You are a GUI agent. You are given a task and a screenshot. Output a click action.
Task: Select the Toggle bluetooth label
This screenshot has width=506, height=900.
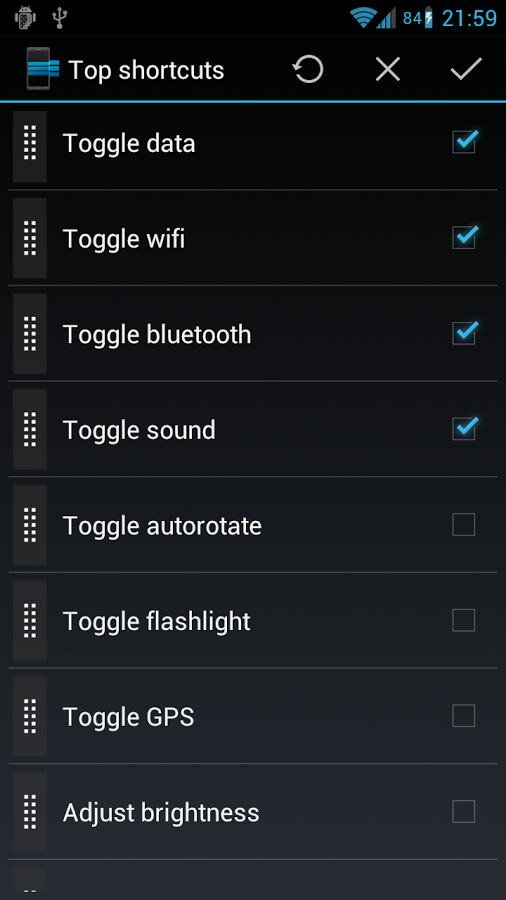157,335
